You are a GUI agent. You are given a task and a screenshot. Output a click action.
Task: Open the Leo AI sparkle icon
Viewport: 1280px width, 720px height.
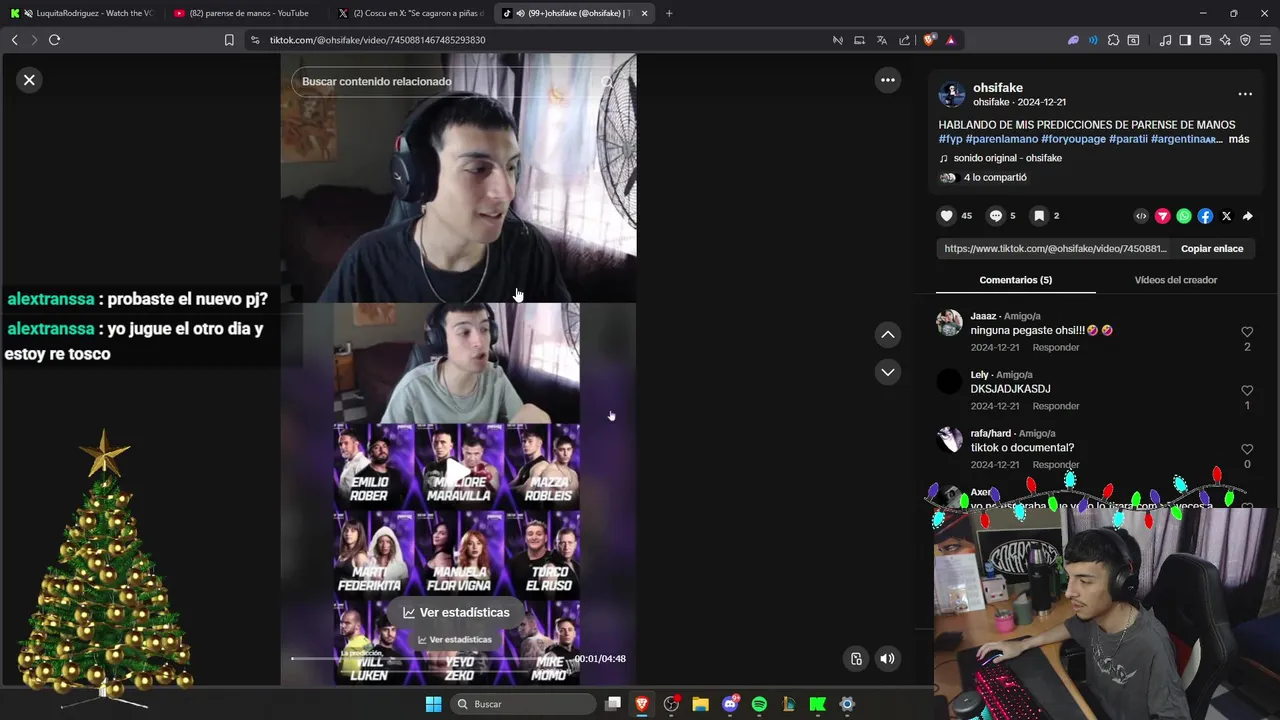click(1225, 40)
